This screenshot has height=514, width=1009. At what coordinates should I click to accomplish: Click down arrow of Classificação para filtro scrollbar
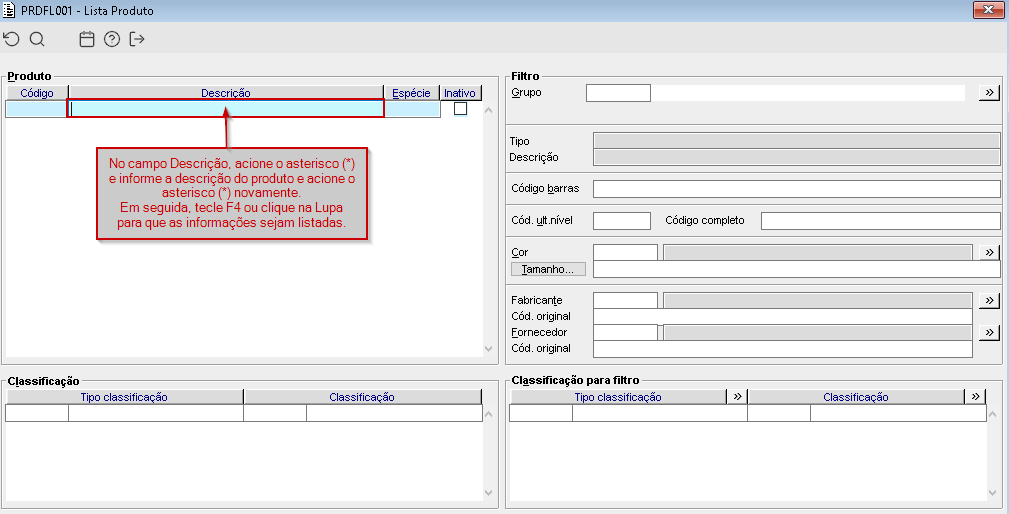[x=992, y=493]
